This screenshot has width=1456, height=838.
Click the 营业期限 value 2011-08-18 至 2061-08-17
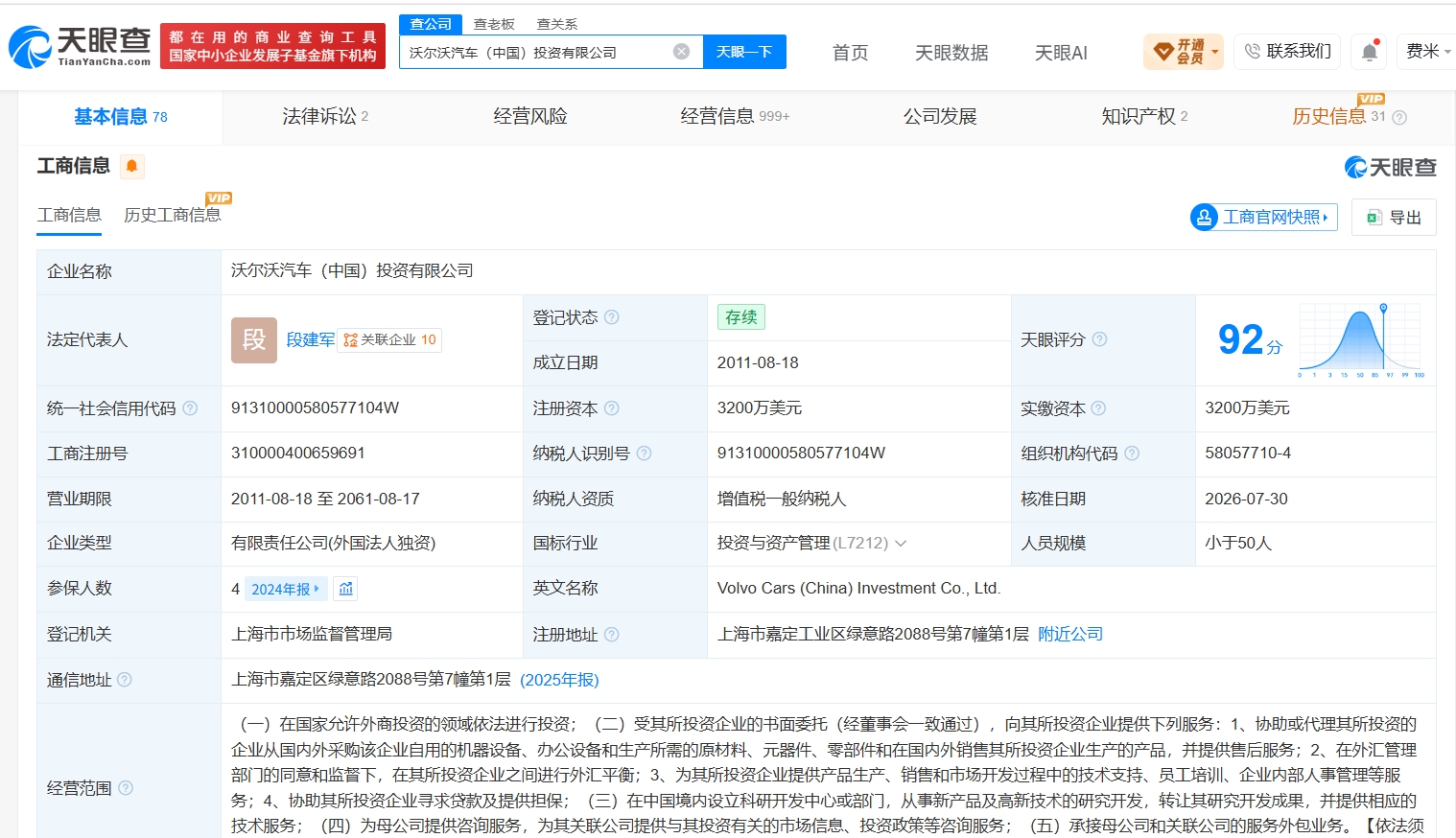pyautogui.click(x=325, y=499)
